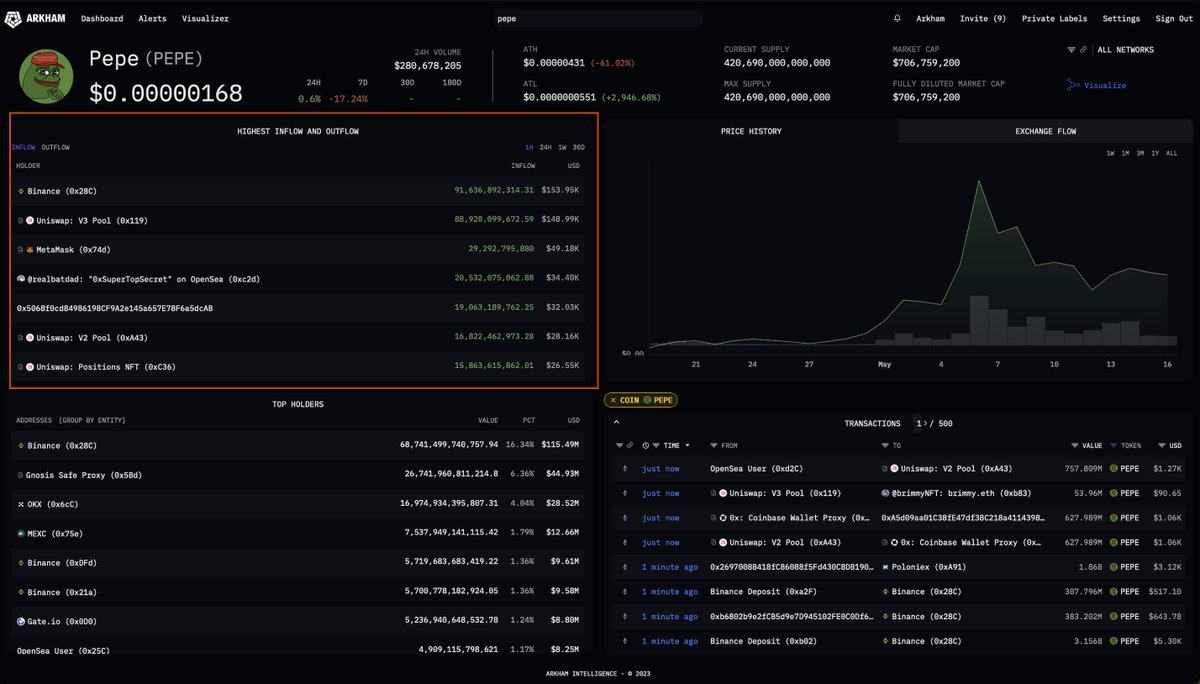Click the Sign Out link

pos(1173,18)
